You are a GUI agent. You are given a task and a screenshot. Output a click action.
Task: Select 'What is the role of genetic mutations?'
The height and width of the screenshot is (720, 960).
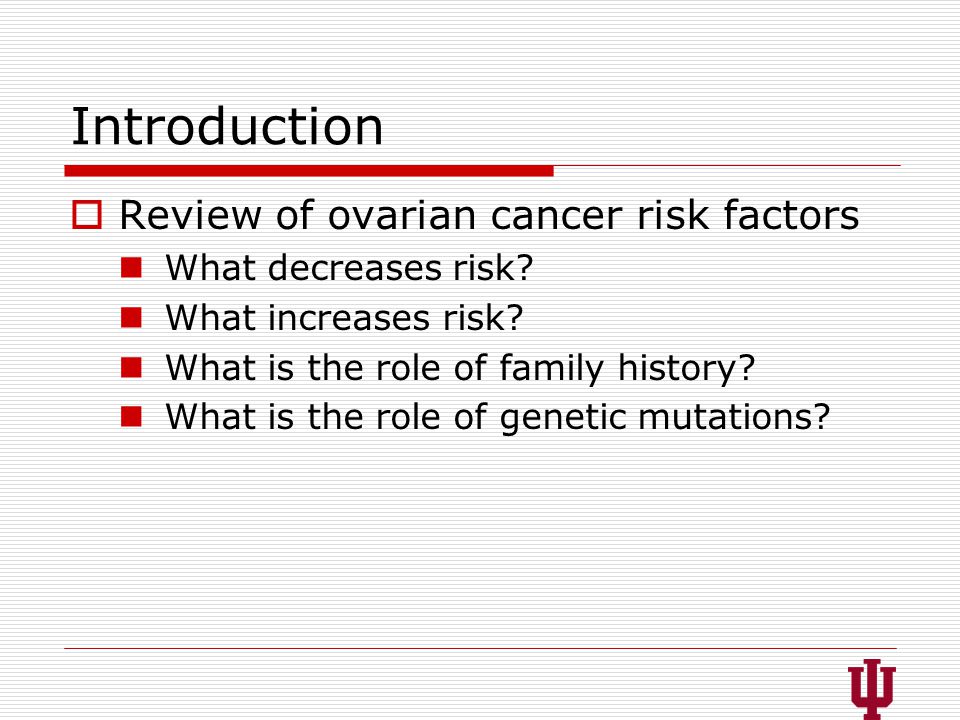[x=498, y=418]
